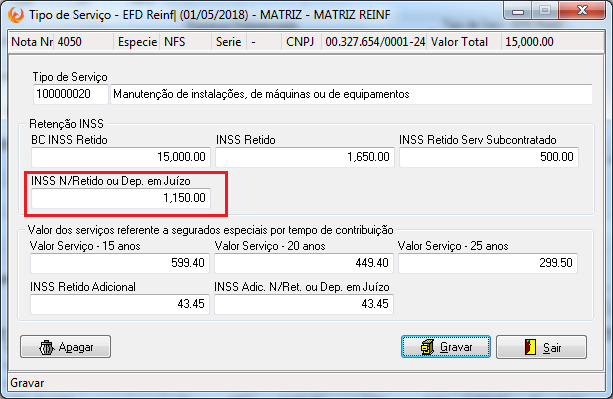Click the Gravar status bar text

[27, 383]
